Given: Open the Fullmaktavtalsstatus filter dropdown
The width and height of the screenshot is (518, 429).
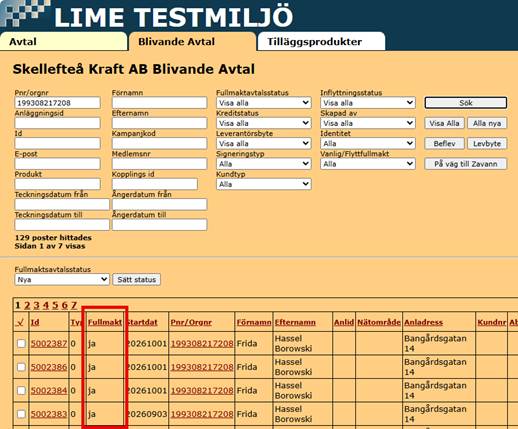Looking at the screenshot, I should pyautogui.click(x=264, y=103).
